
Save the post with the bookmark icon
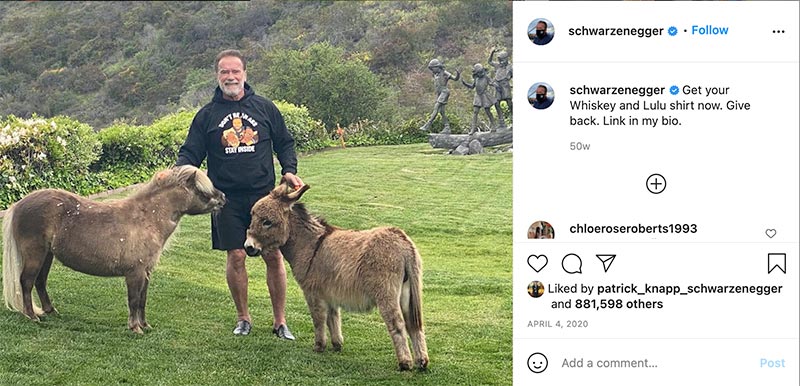777,264
